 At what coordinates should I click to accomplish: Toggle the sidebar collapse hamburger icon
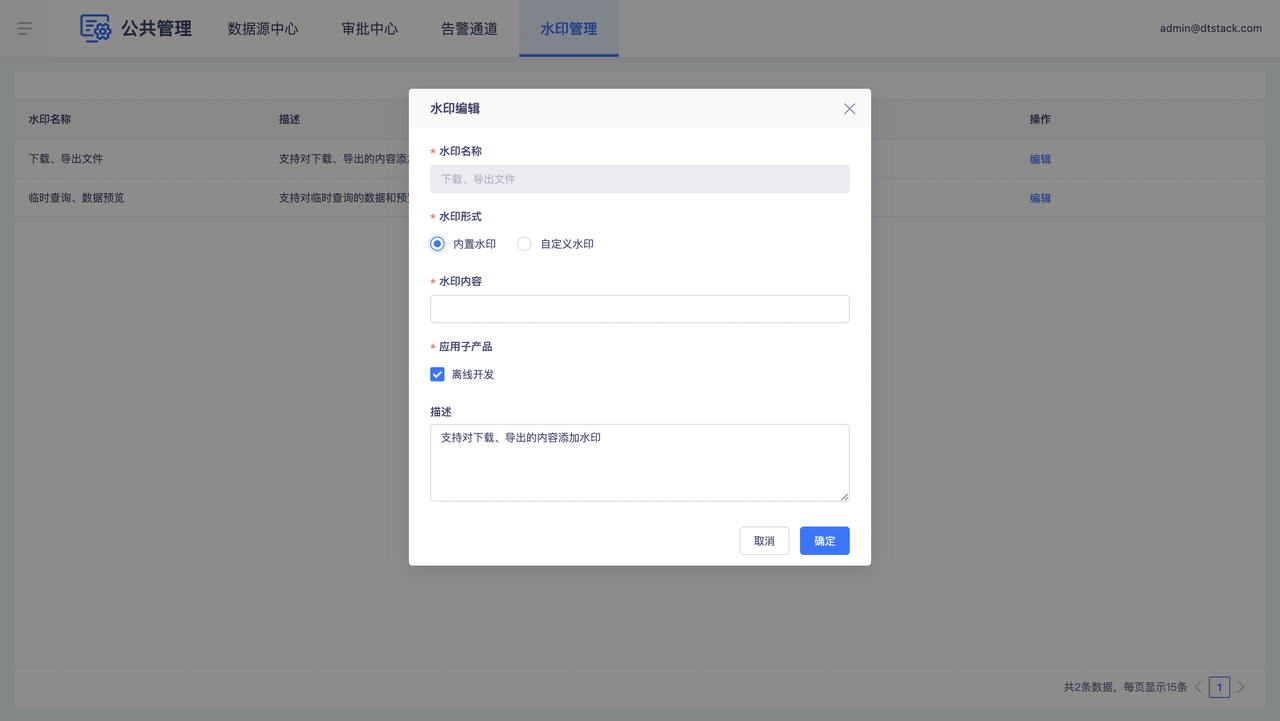coord(25,29)
